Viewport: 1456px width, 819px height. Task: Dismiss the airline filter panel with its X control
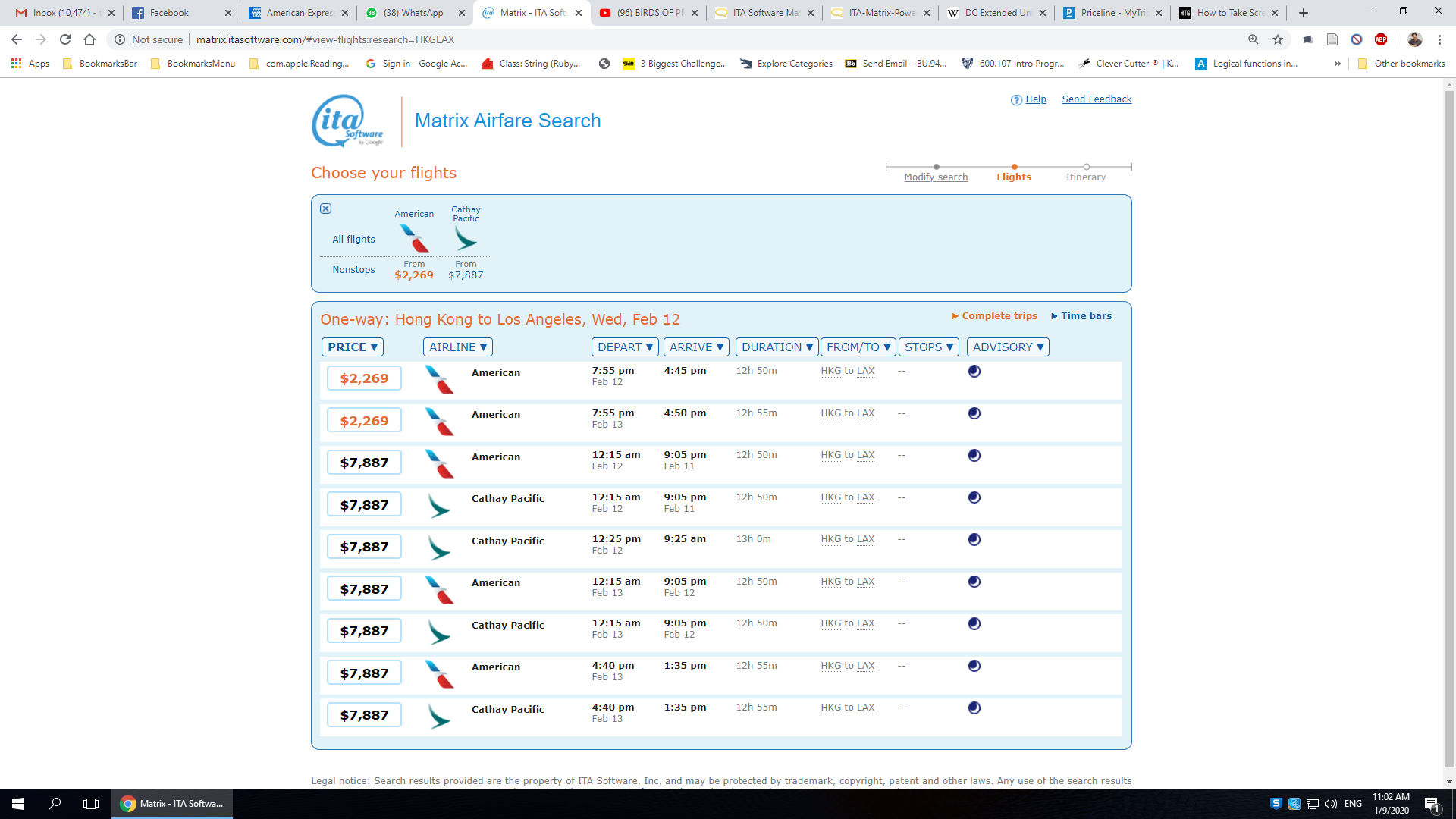325,208
